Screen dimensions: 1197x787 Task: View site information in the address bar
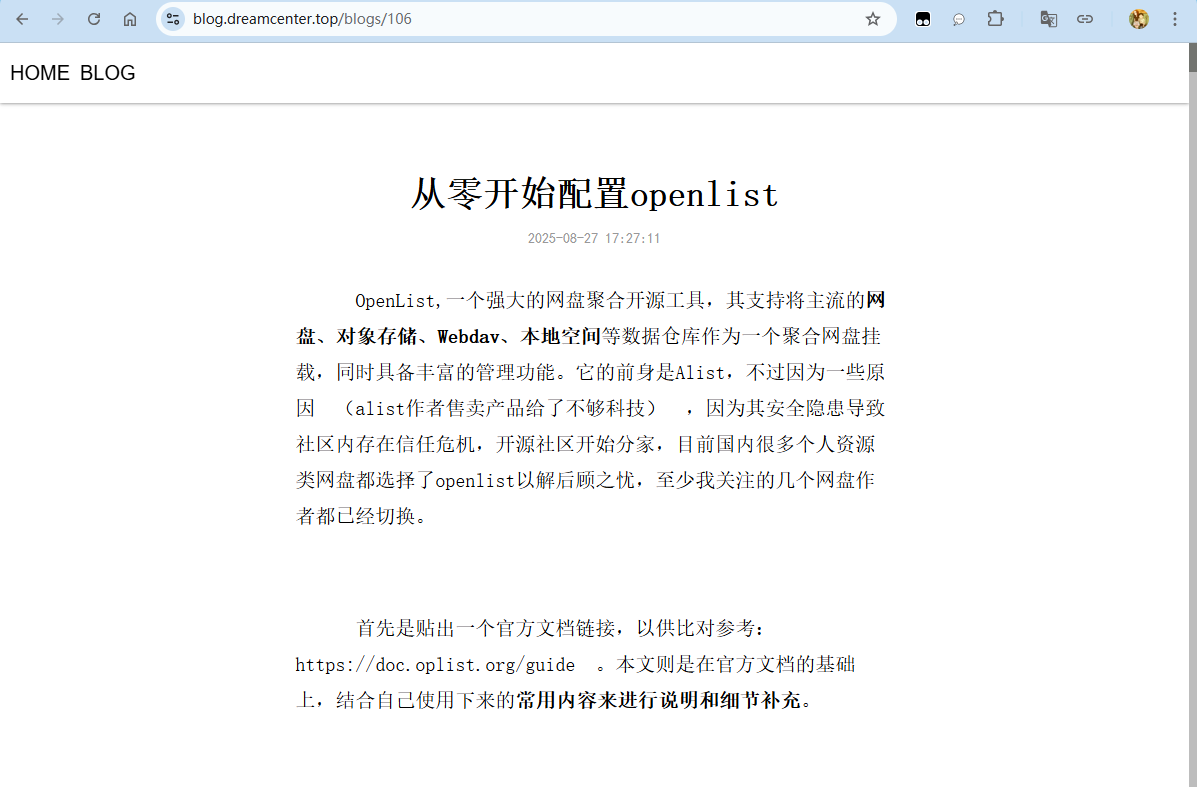tap(173, 19)
